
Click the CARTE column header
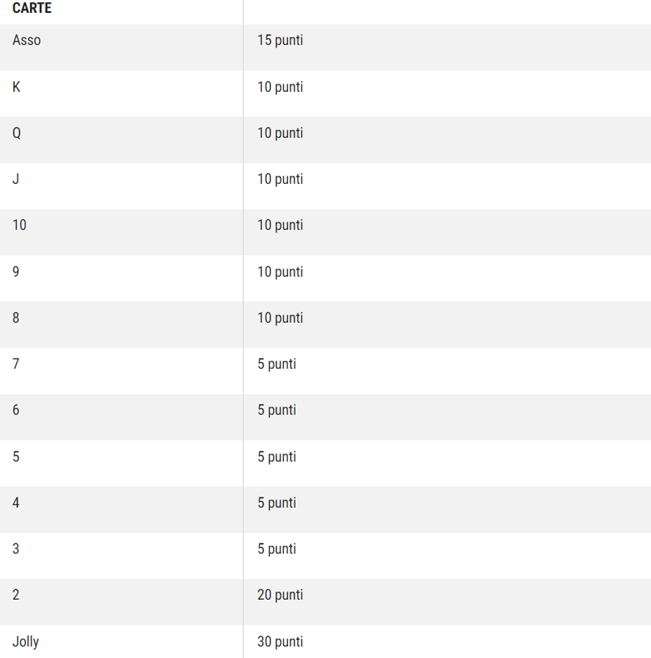coord(32,8)
